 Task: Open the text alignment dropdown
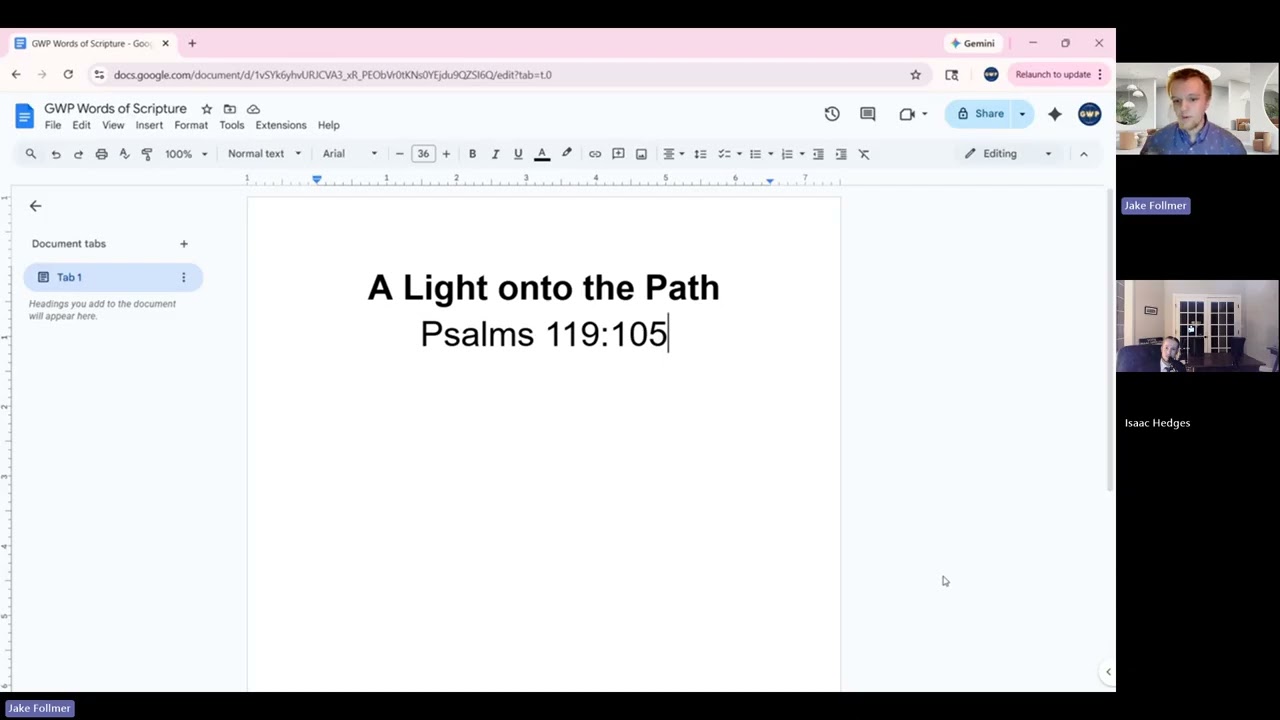673,154
